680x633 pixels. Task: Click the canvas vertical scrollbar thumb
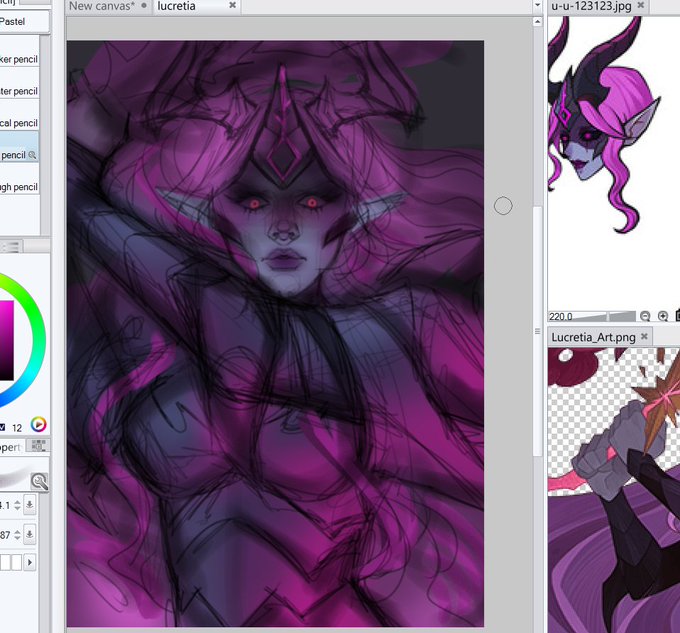537,330
